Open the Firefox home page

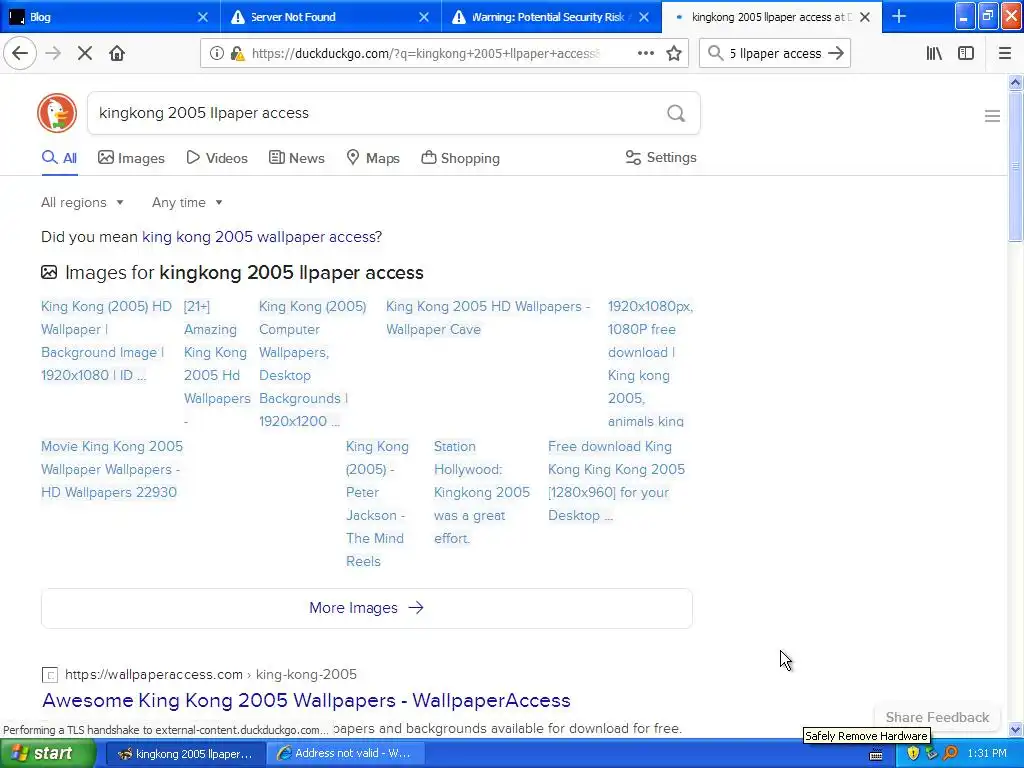pyautogui.click(x=117, y=53)
